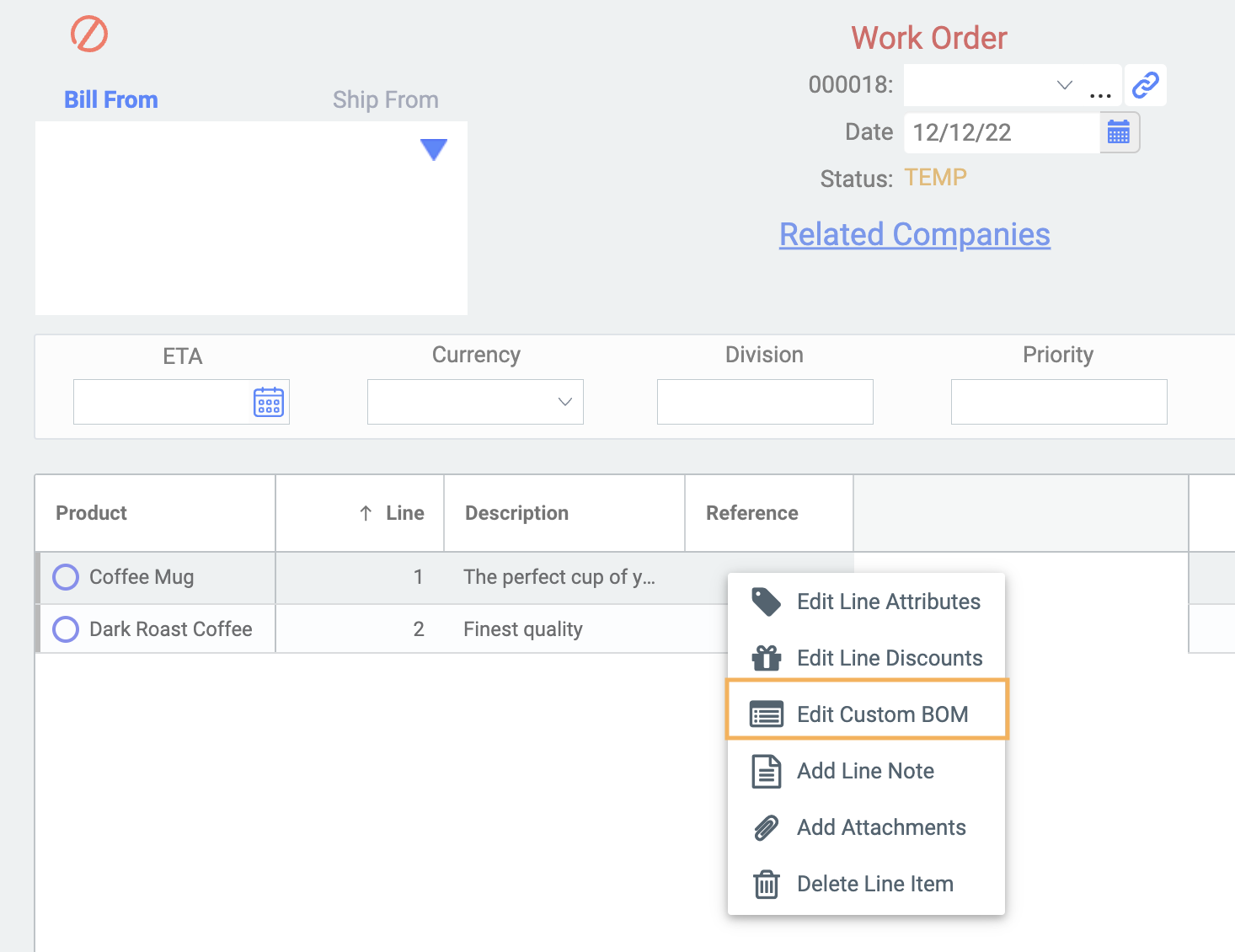Screen dimensions: 1235x952
Task: Select Edit Custom BOM menu entry
Action: click(x=866, y=714)
